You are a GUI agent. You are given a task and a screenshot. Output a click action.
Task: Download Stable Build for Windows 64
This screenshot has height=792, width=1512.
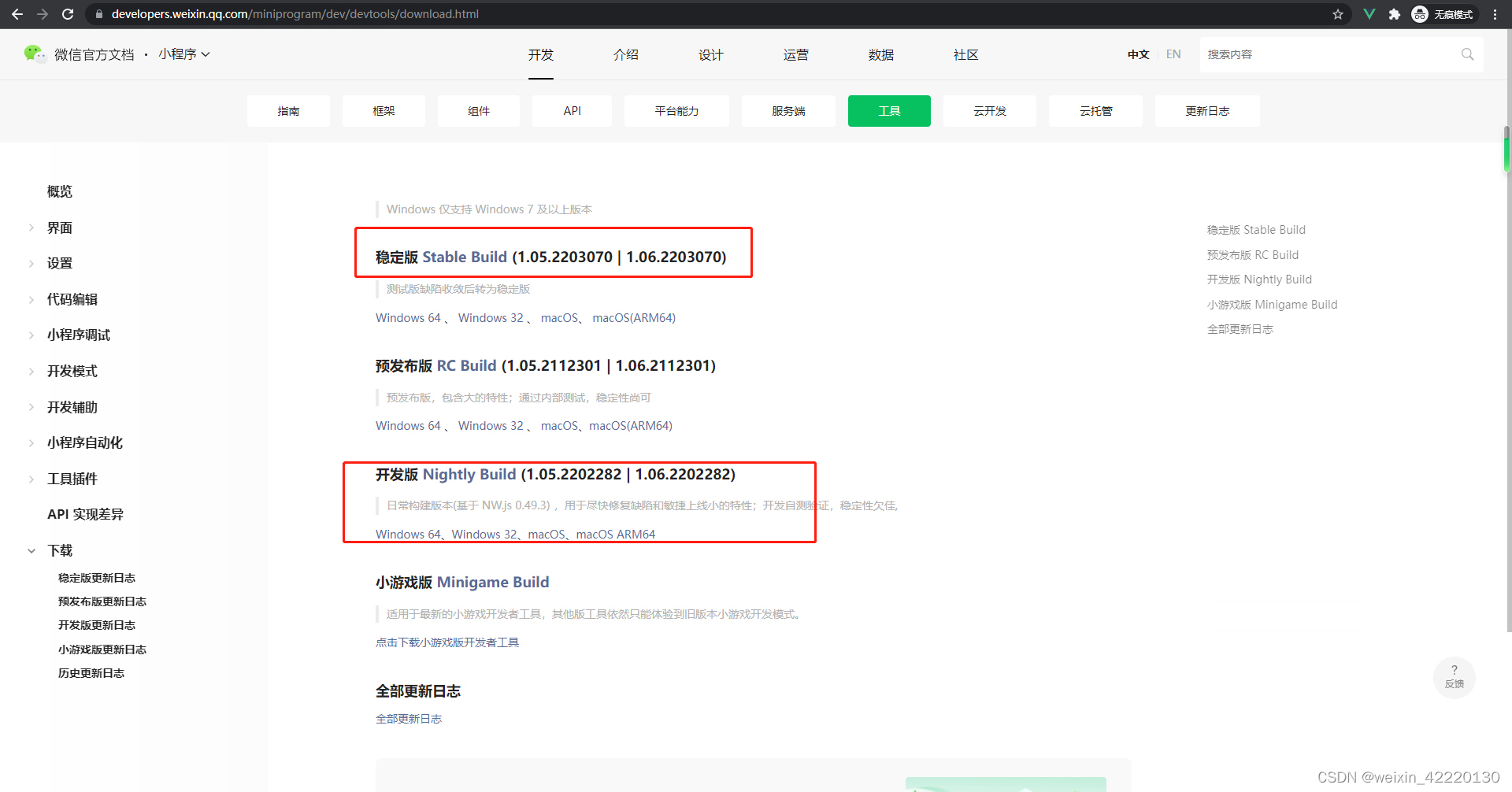coord(408,318)
